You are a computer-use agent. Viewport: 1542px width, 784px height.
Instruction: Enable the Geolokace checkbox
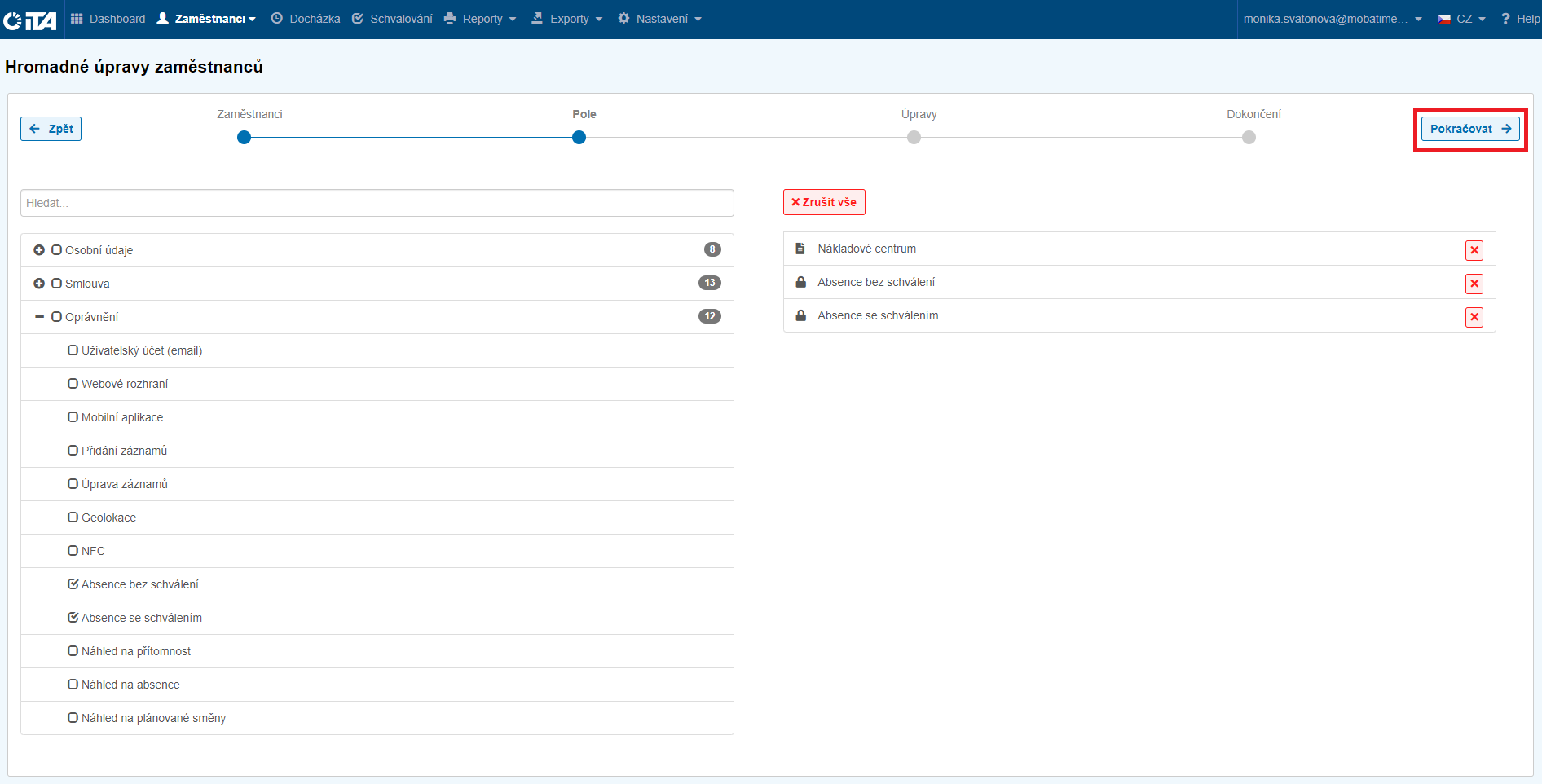[73, 518]
